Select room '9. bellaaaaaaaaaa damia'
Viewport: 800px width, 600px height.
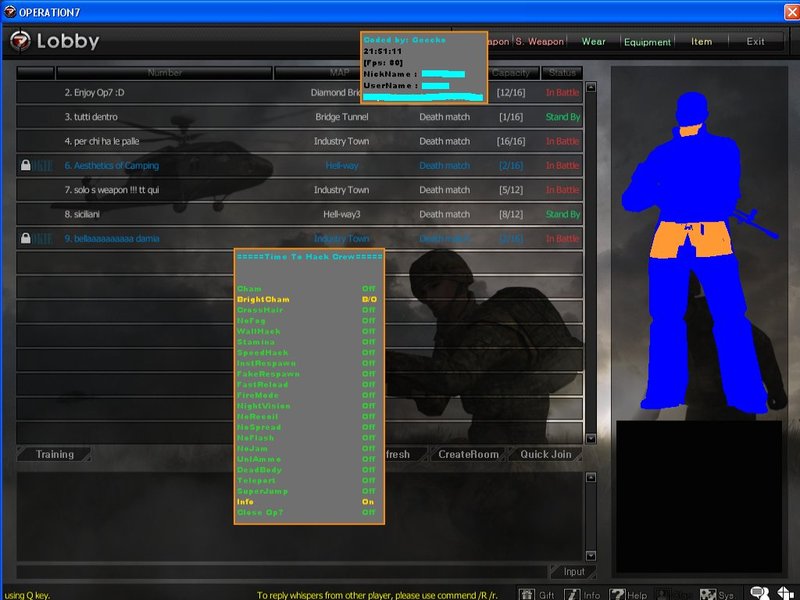tap(299, 238)
